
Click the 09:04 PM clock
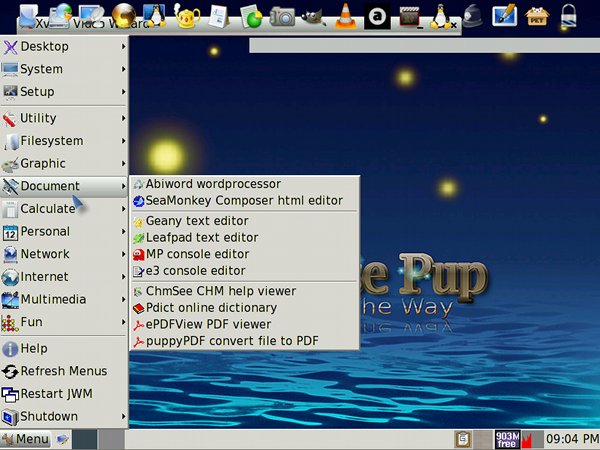click(x=572, y=439)
